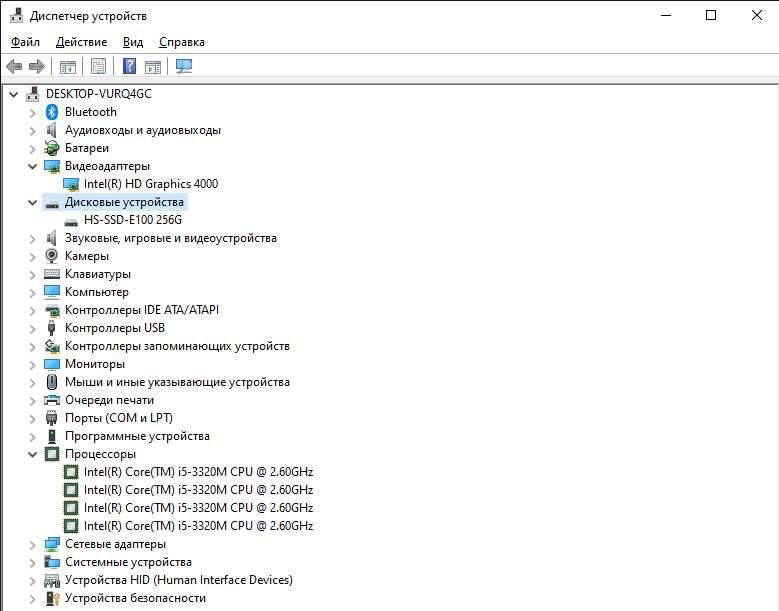Select HS-SSD-E100 256G disk device
Viewport: 779px width, 611px height.
click(133, 220)
